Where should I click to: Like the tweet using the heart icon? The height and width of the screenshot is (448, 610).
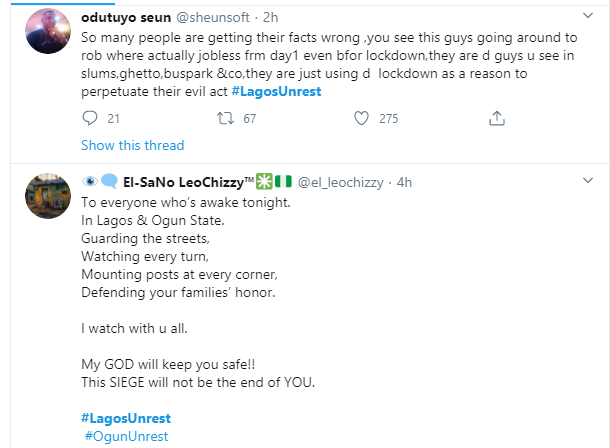click(x=359, y=119)
